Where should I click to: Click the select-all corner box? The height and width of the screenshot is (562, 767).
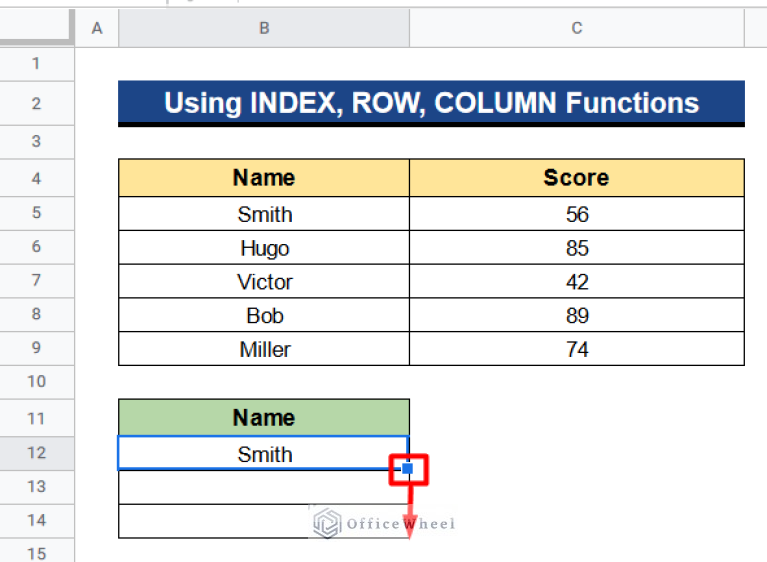click(x=37, y=29)
